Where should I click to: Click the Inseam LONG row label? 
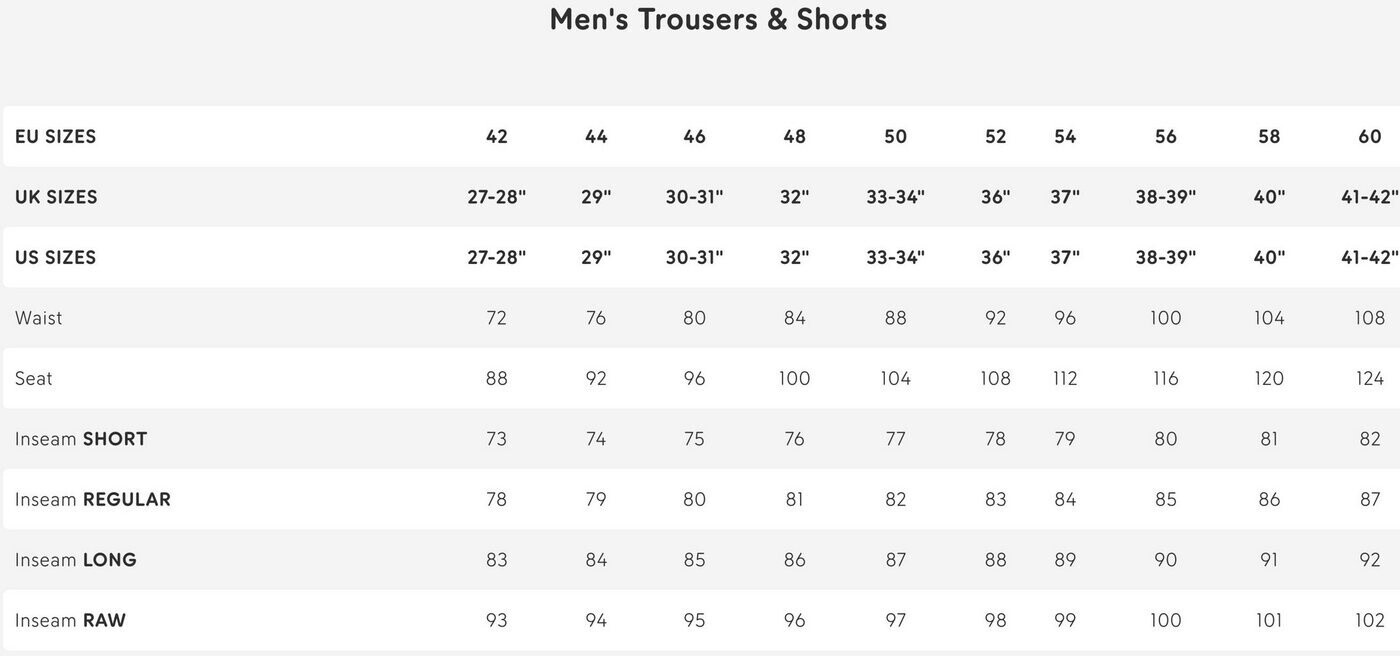point(76,560)
